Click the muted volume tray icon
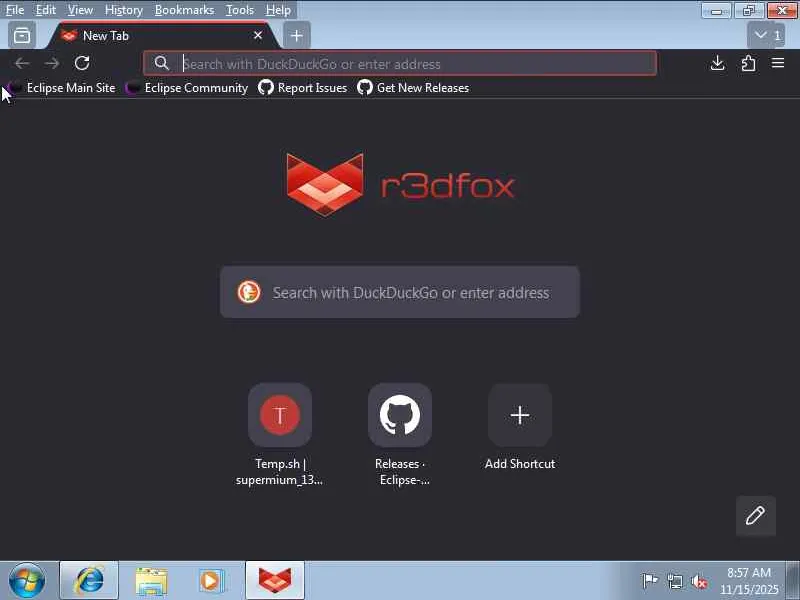The image size is (800, 600). pos(699,581)
